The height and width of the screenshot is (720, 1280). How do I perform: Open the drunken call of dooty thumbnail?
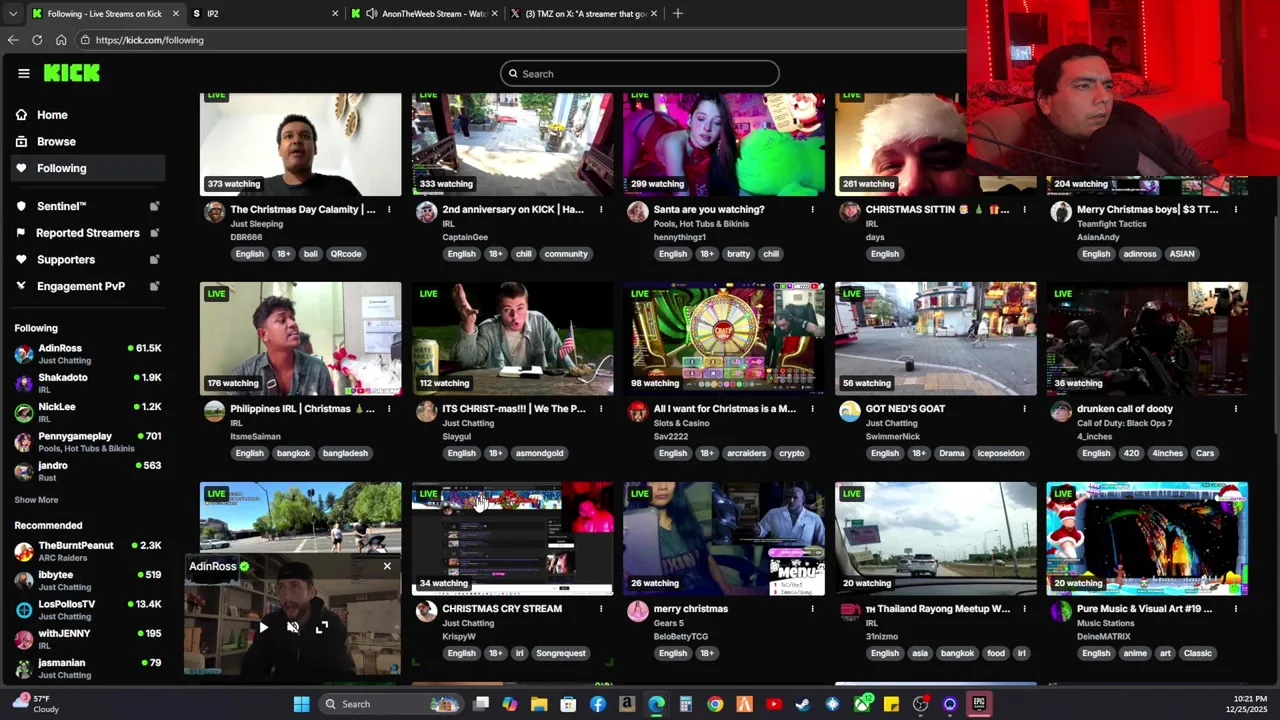coord(1147,339)
